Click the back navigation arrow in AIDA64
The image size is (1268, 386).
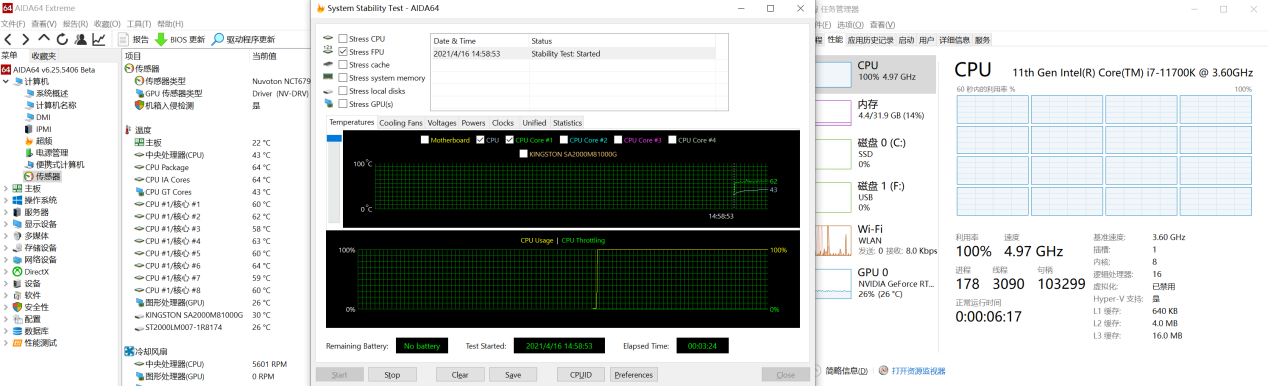point(9,39)
